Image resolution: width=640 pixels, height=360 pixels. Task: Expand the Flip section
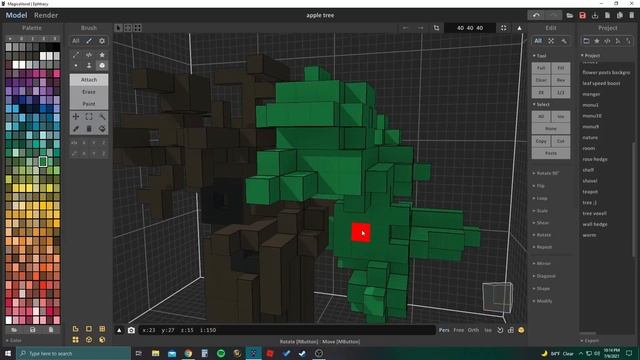click(x=539, y=186)
